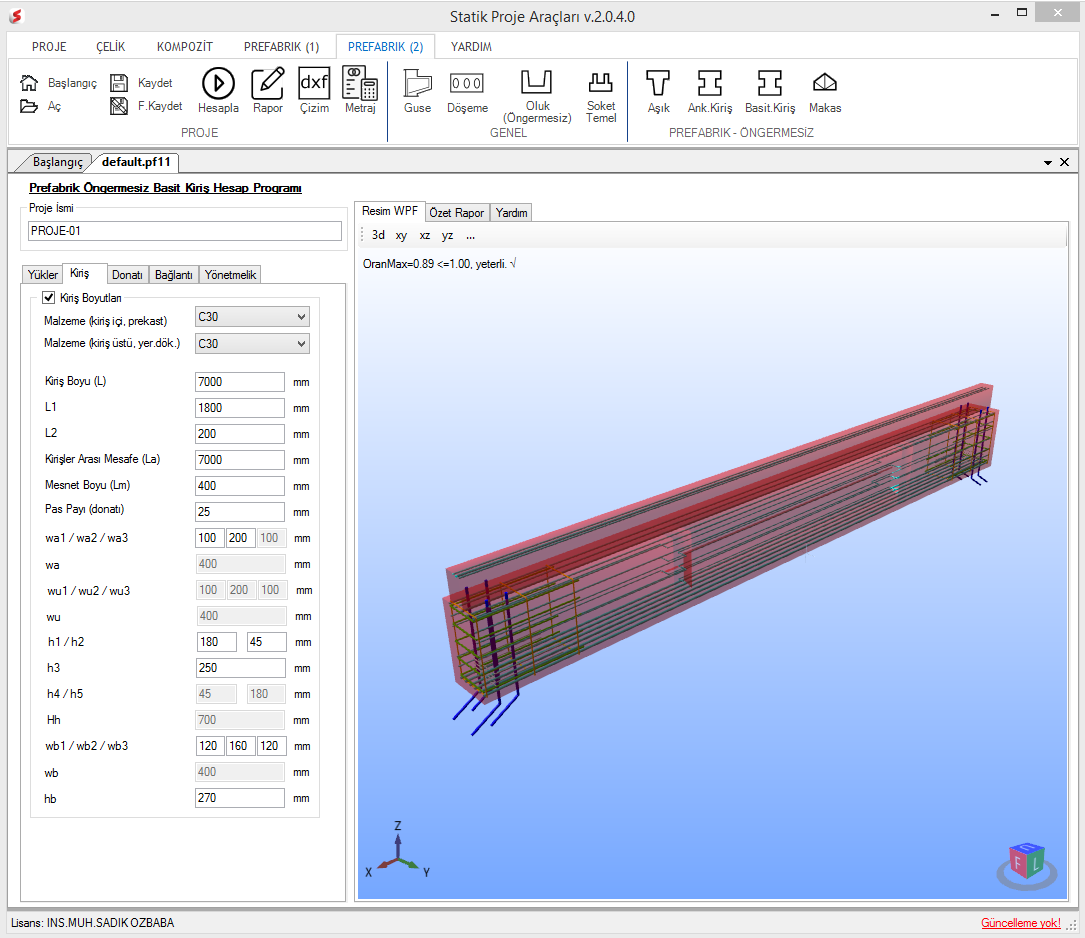Click the Lisans: INS.MUH.SADIK OZBABA status text
Image resolution: width=1085 pixels, height=938 pixels.
tap(93, 923)
